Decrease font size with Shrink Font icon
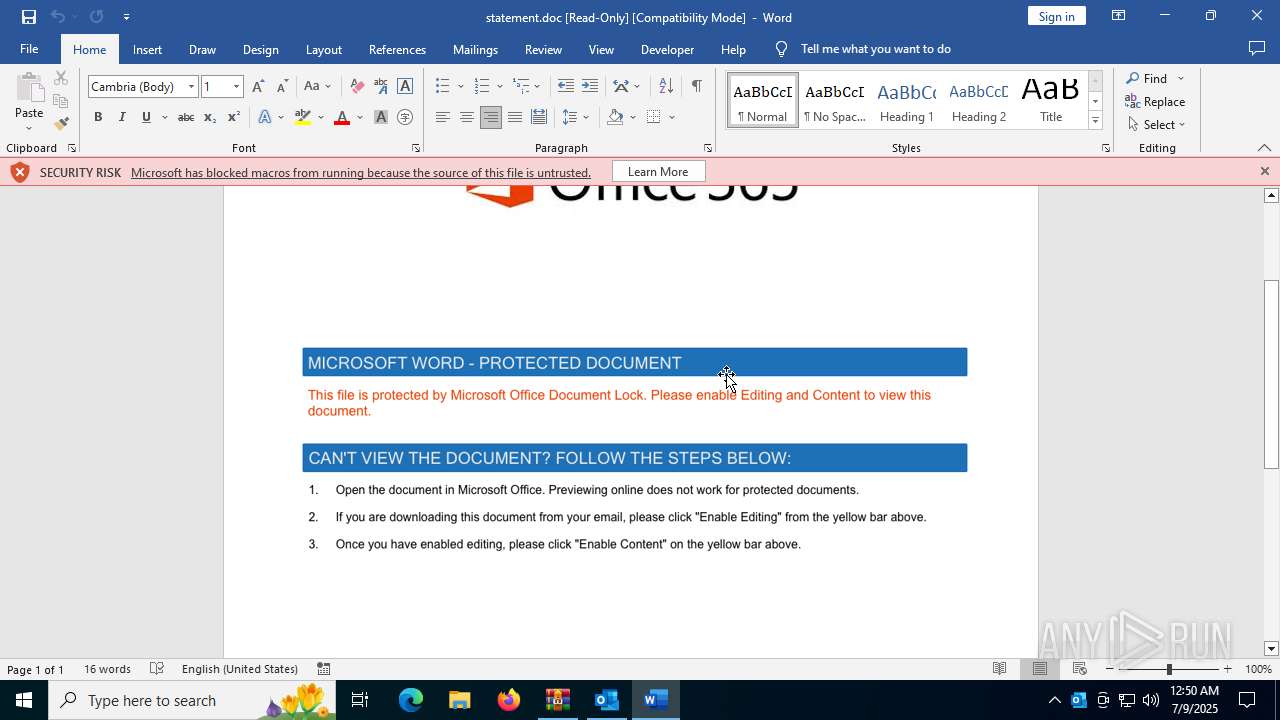The height and width of the screenshot is (720, 1280). pyautogui.click(x=282, y=86)
